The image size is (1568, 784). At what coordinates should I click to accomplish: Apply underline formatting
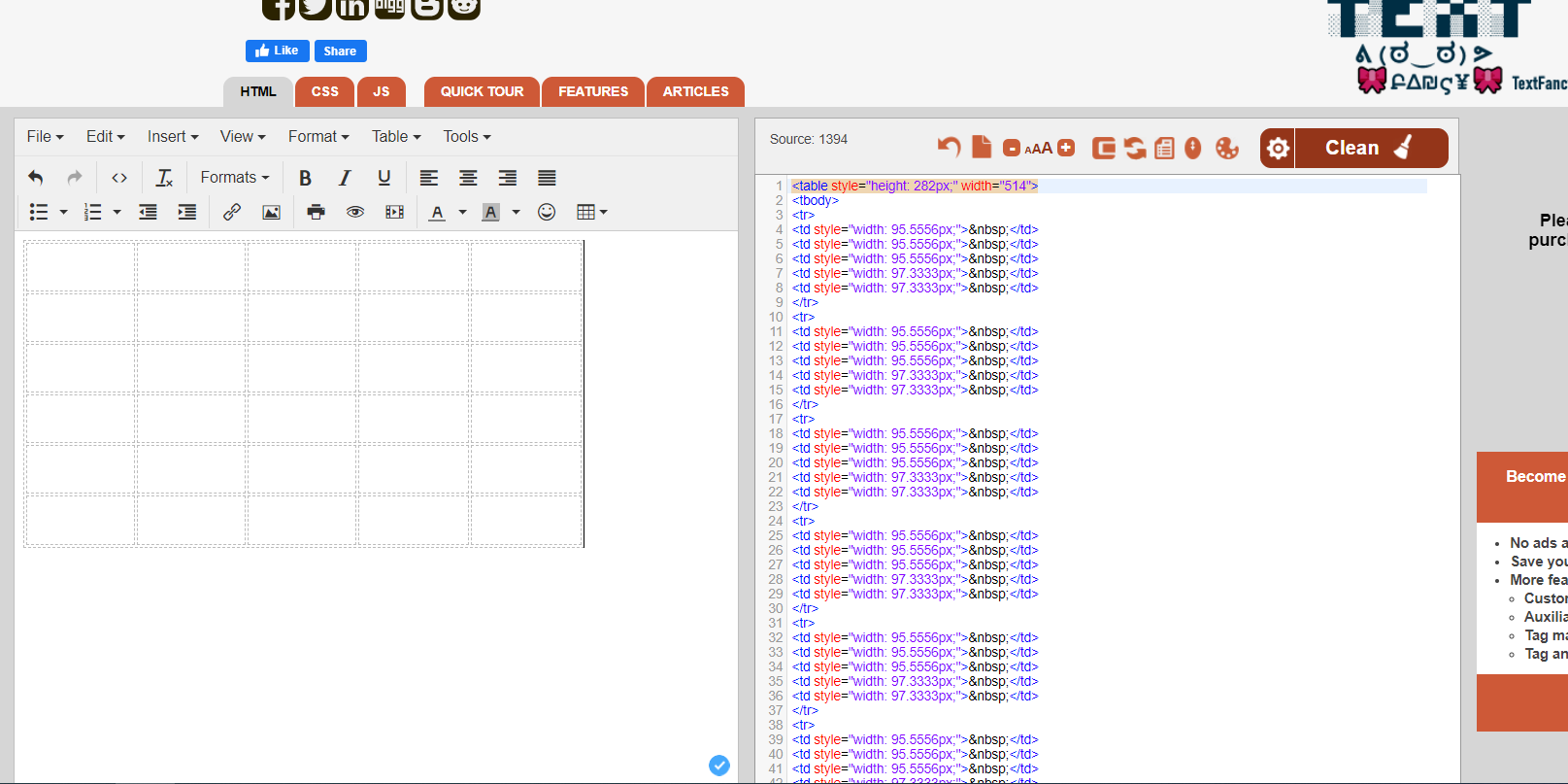[x=384, y=178]
